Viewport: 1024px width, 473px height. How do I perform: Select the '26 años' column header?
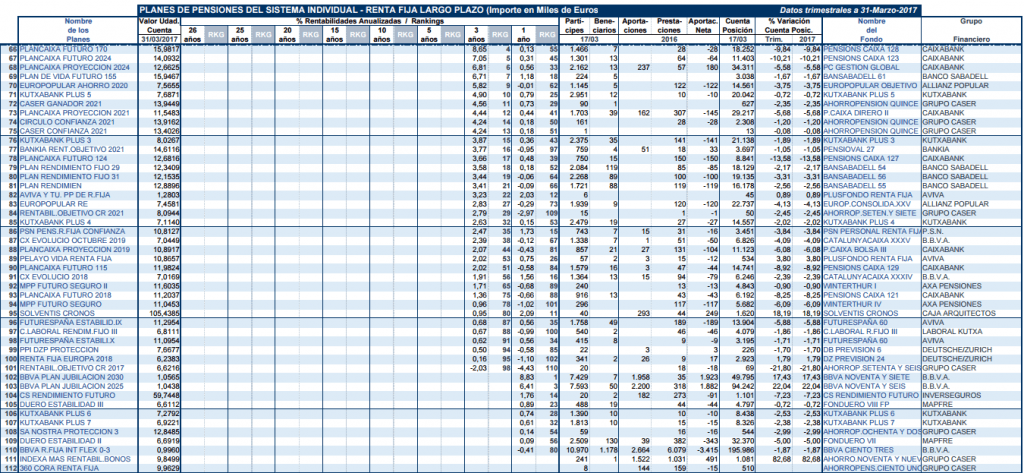click(x=192, y=35)
